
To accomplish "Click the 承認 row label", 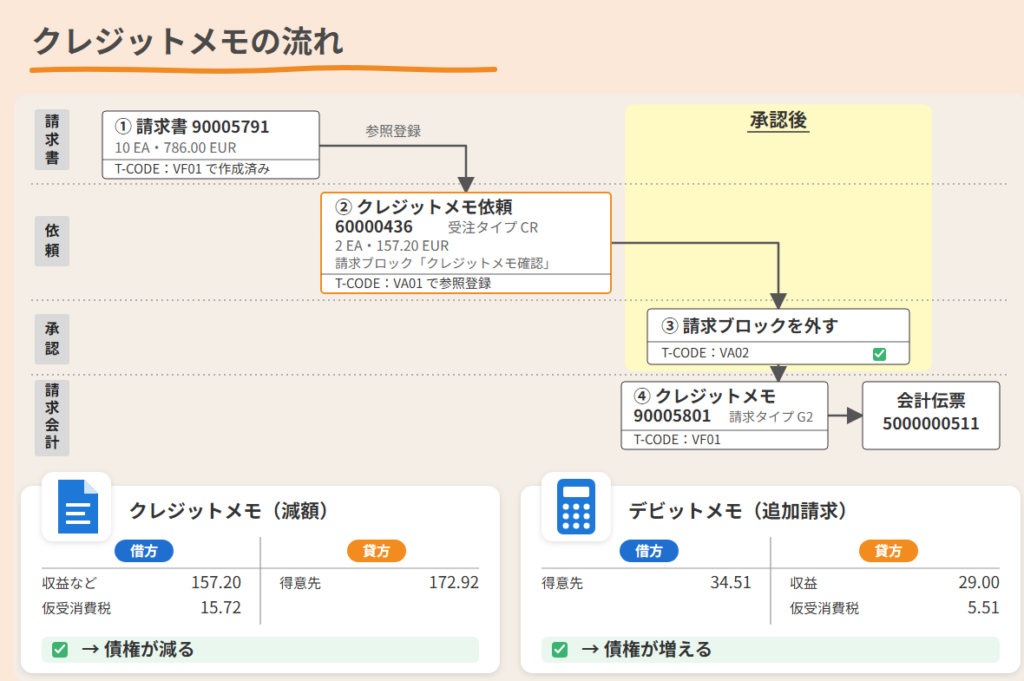I will click(x=52, y=339).
